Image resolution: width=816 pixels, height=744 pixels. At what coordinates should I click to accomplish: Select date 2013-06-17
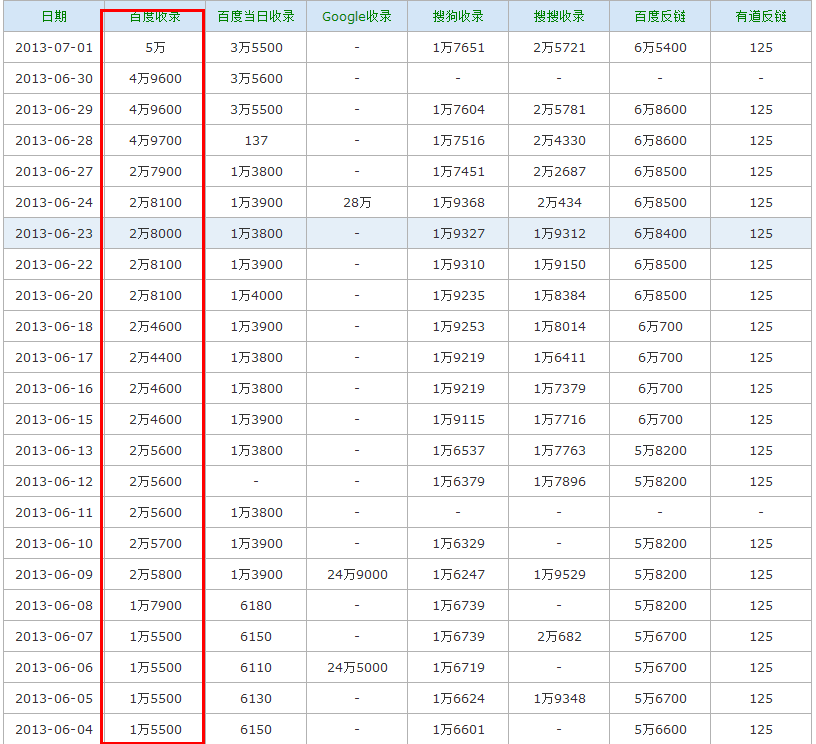tap(54, 357)
